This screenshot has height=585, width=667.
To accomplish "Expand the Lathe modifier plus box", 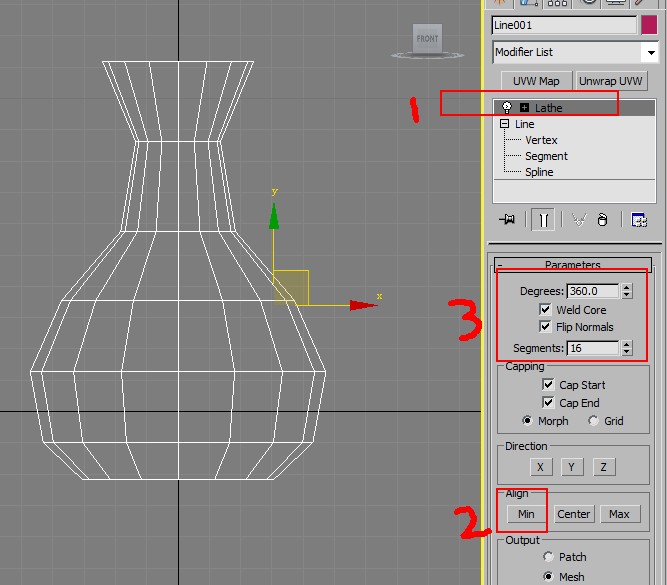I will (524, 108).
